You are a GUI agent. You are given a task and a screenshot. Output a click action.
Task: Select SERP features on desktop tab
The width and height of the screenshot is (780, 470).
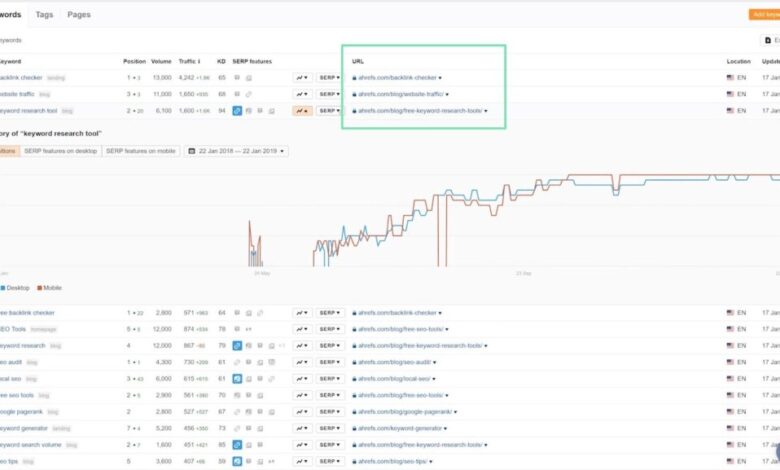pos(61,151)
